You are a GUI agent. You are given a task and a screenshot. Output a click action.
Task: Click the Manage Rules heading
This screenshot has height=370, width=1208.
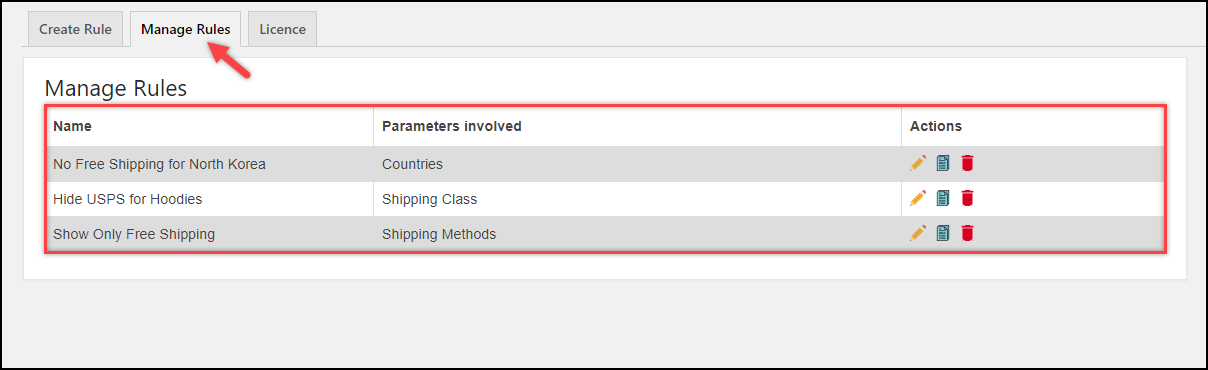tap(116, 88)
